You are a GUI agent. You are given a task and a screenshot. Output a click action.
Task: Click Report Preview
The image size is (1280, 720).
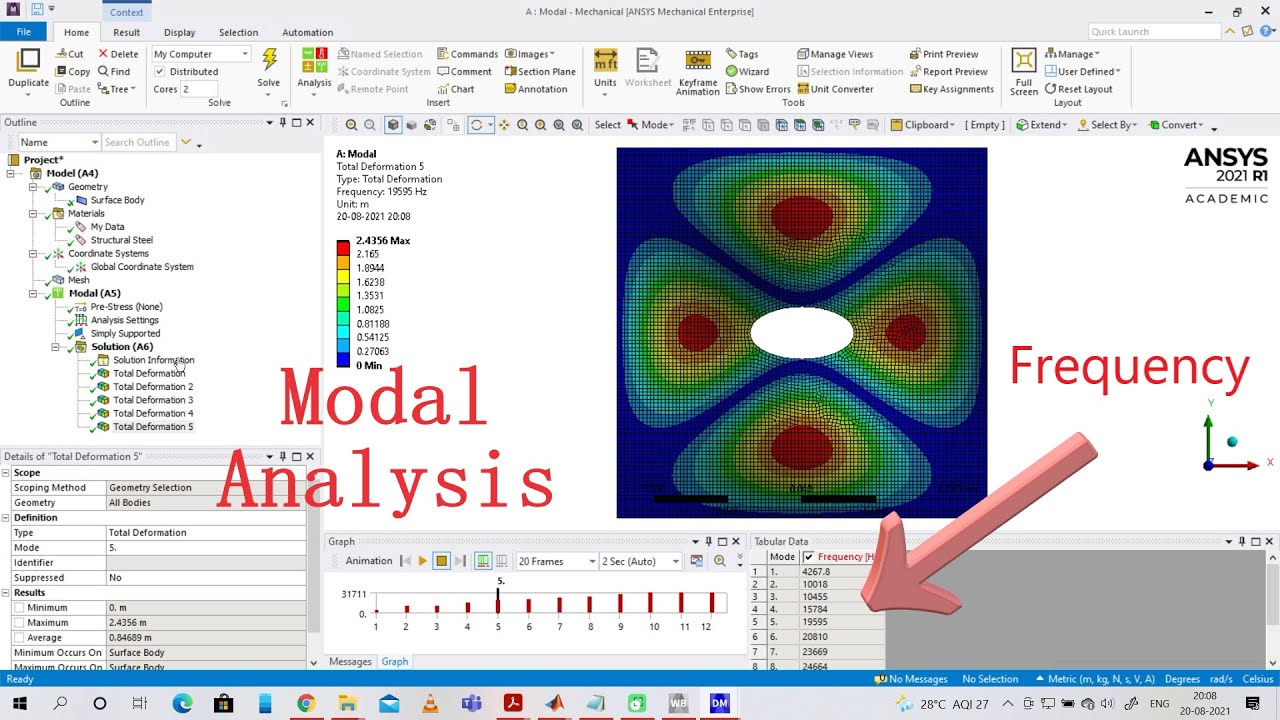(948, 71)
